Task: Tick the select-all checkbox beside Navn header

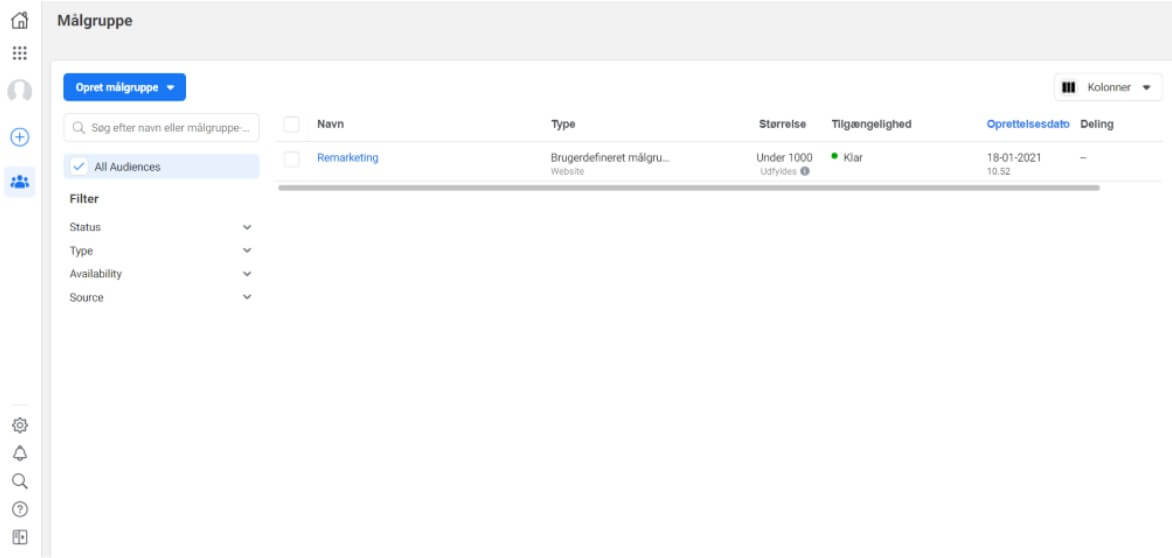Action: 292,125
